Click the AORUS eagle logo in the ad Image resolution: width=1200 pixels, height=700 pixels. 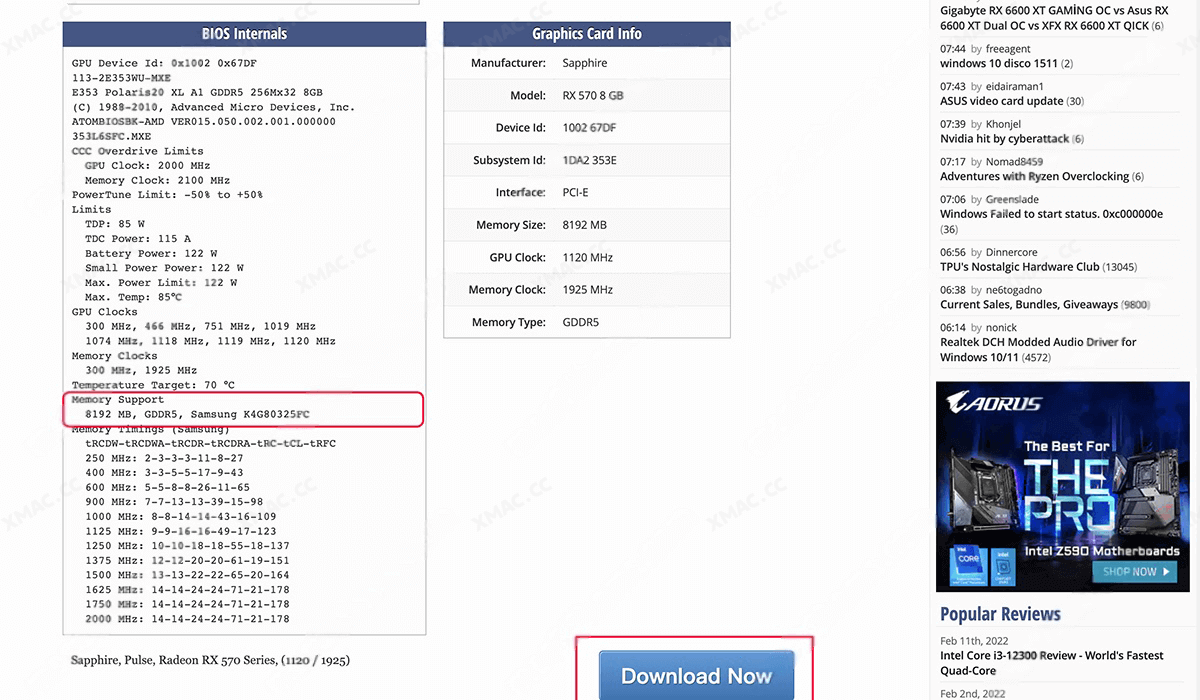pos(994,403)
